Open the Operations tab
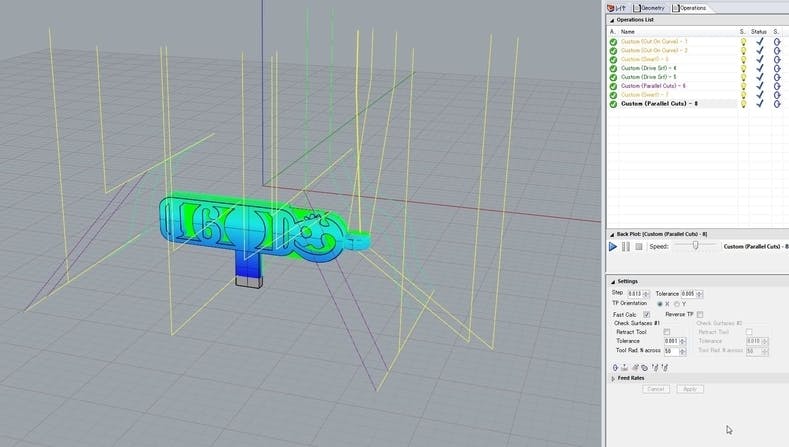 click(690, 7)
